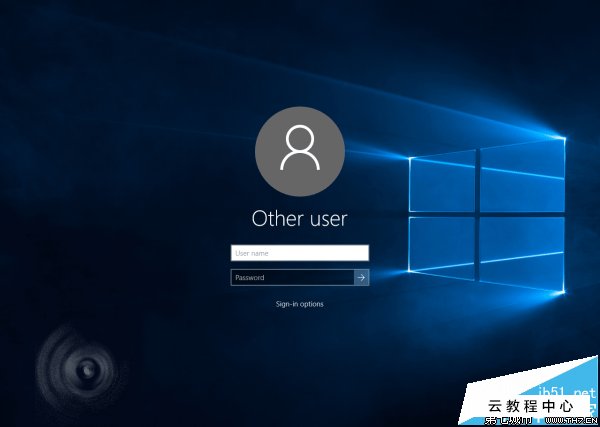Screen dimensions: 600x427
Task: Click the User name input field
Action: pos(300,253)
